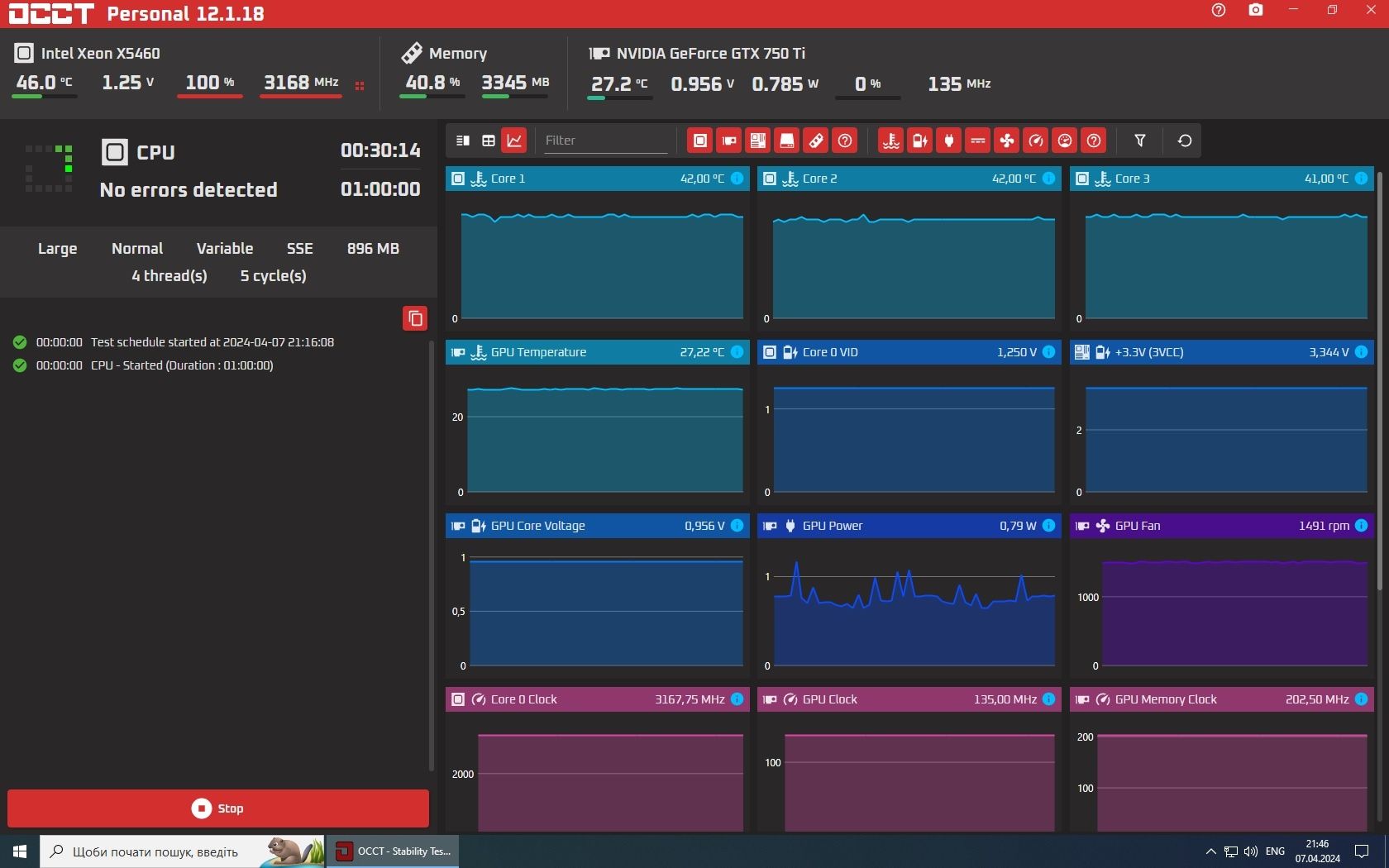Viewport: 1389px width, 868px height.
Task: Toggle CPU sensors filter
Action: [x=700, y=141]
